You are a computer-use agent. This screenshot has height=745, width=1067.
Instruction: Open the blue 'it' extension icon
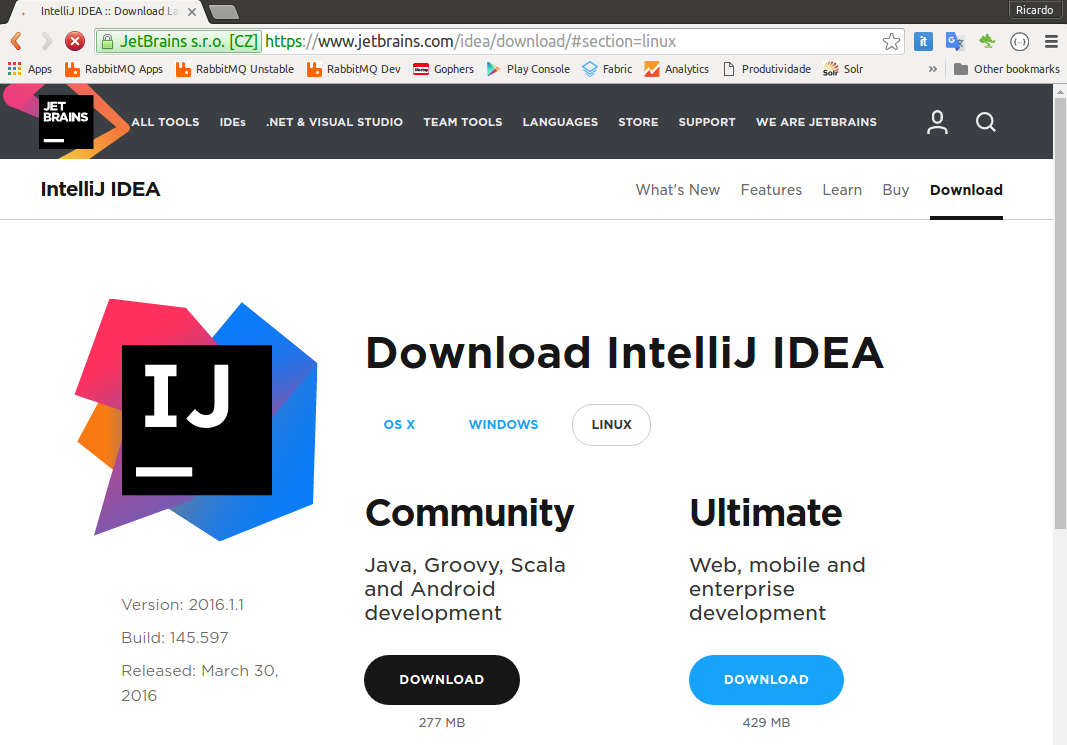[x=923, y=42]
